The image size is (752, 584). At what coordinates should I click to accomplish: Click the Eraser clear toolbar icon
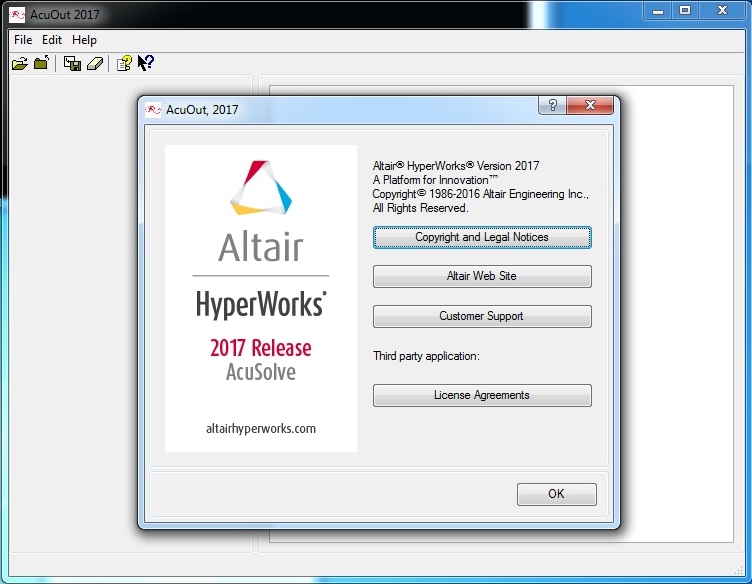tap(95, 63)
